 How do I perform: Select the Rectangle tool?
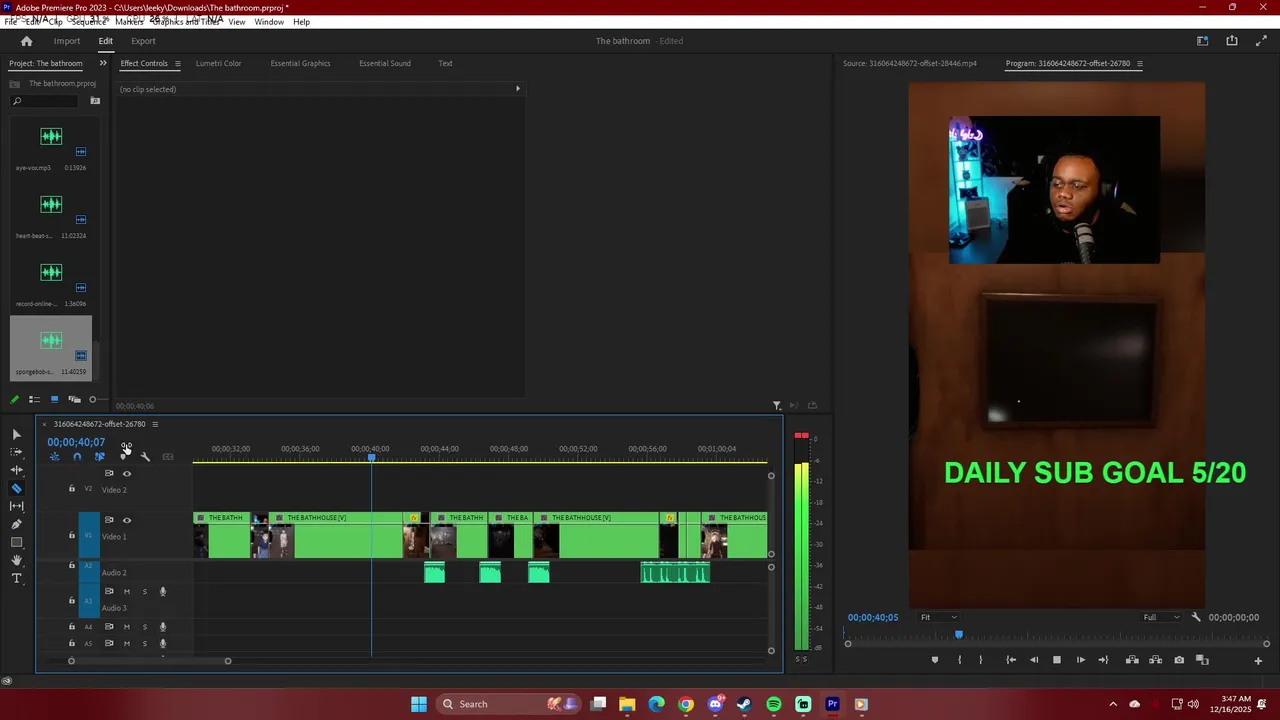(16, 542)
